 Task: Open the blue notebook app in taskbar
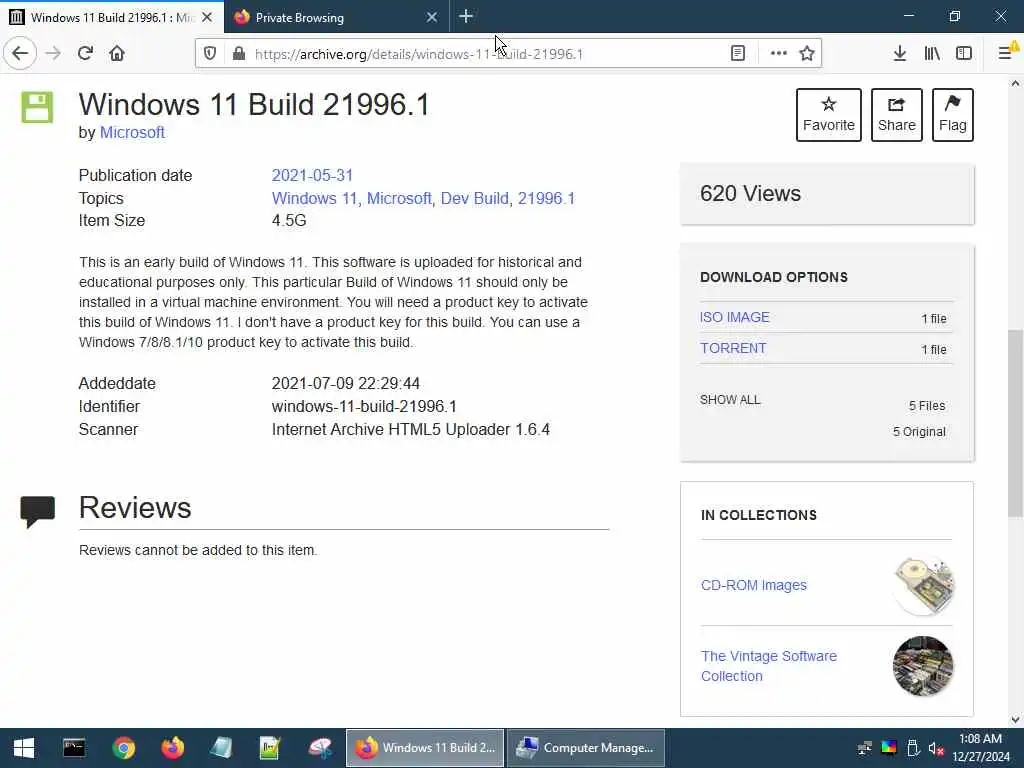pyautogui.click(x=221, y=748)
